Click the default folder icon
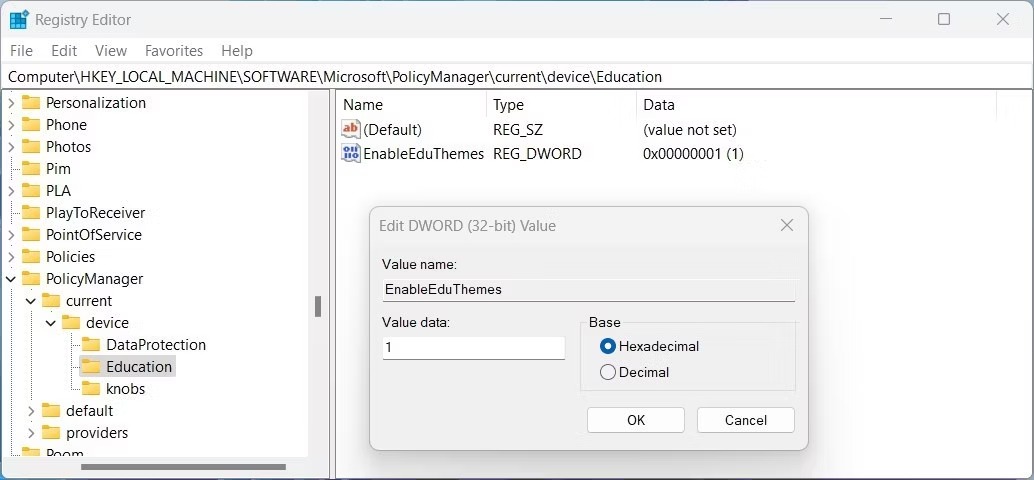Image resolution: width=1034 pixels, height=480 pixels. [x=51, y=411]
